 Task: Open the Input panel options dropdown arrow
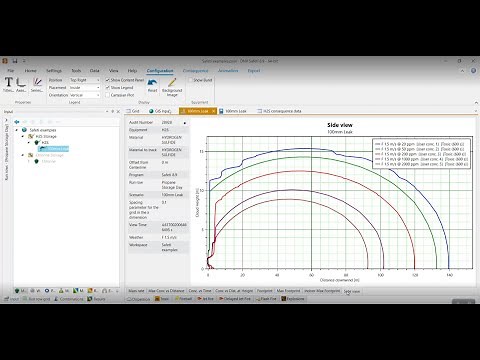coord(107,111)
